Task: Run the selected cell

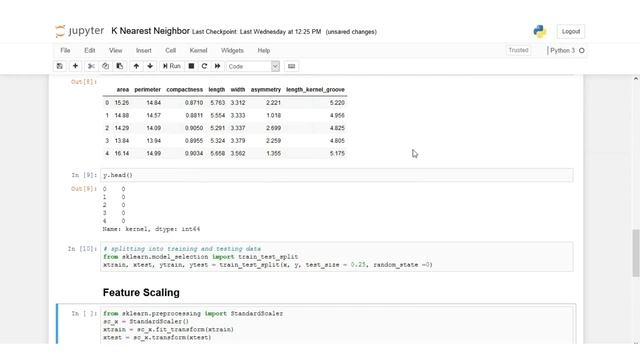Action: 171,66
